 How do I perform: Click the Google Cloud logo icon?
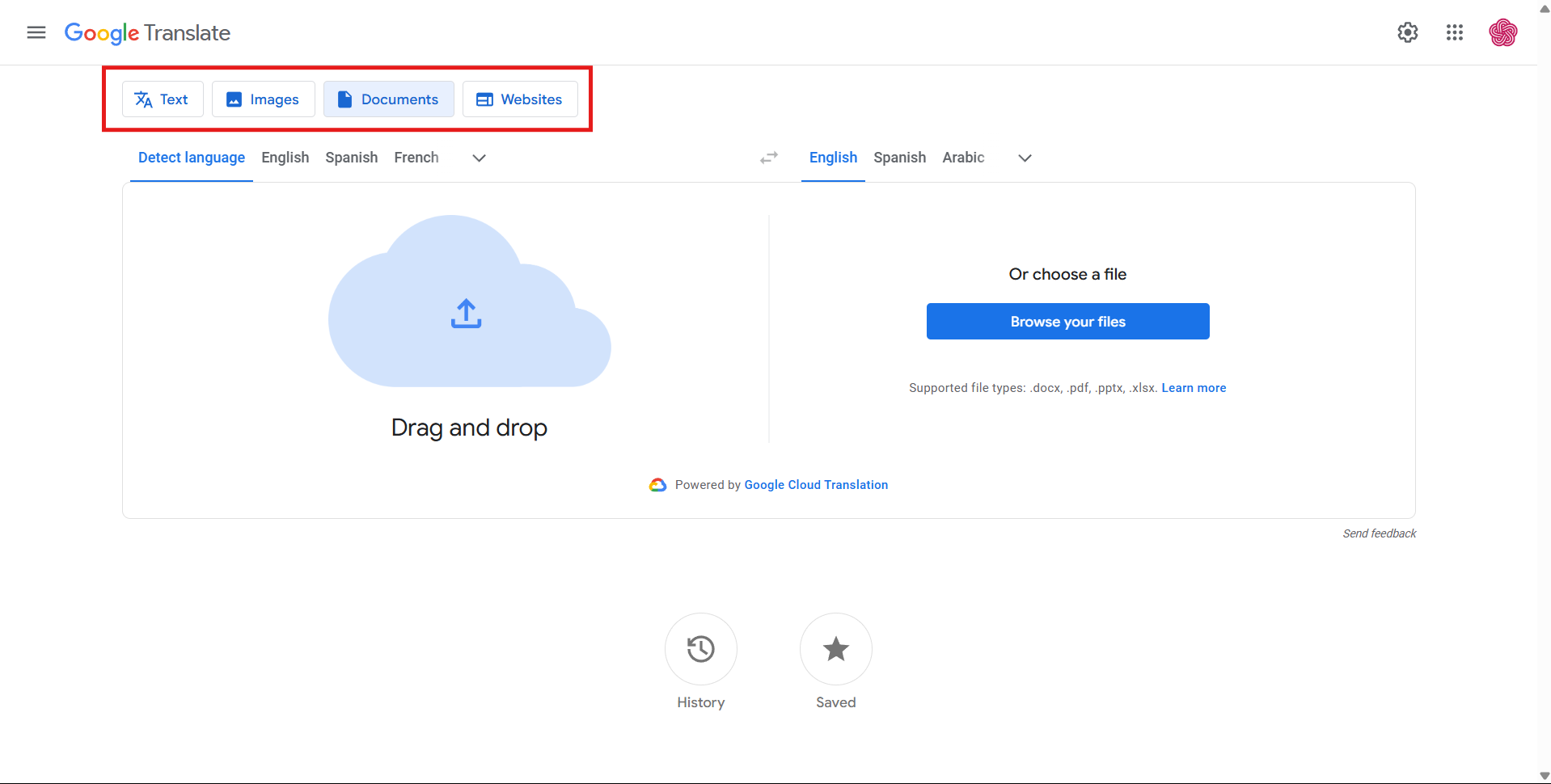(657, 485)
